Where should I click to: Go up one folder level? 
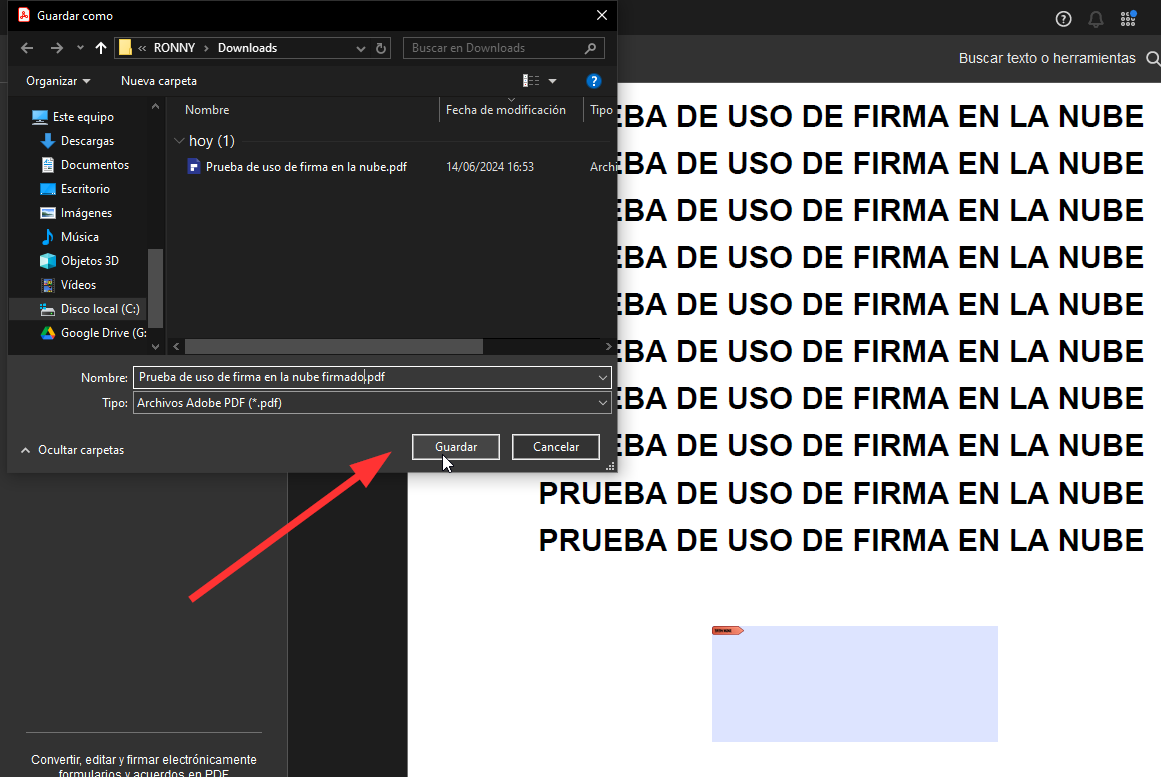click(100, 48)
